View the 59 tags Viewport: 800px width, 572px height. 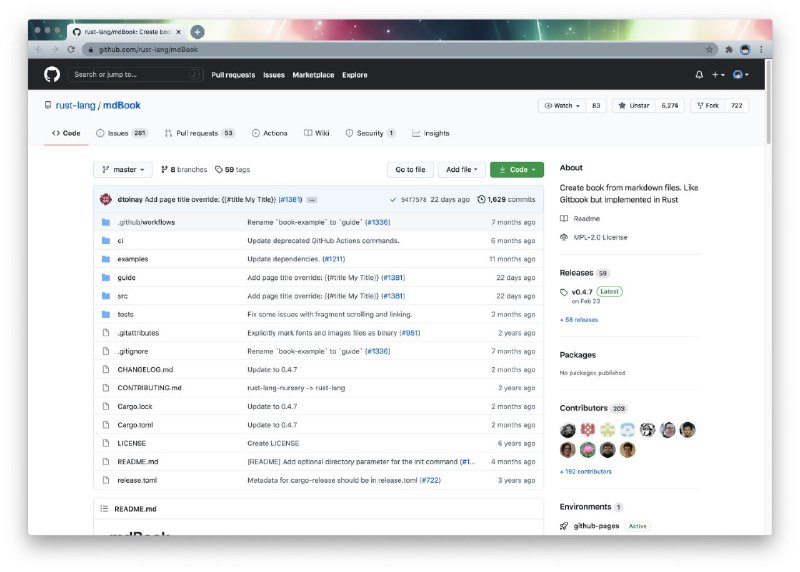(233, 169)
